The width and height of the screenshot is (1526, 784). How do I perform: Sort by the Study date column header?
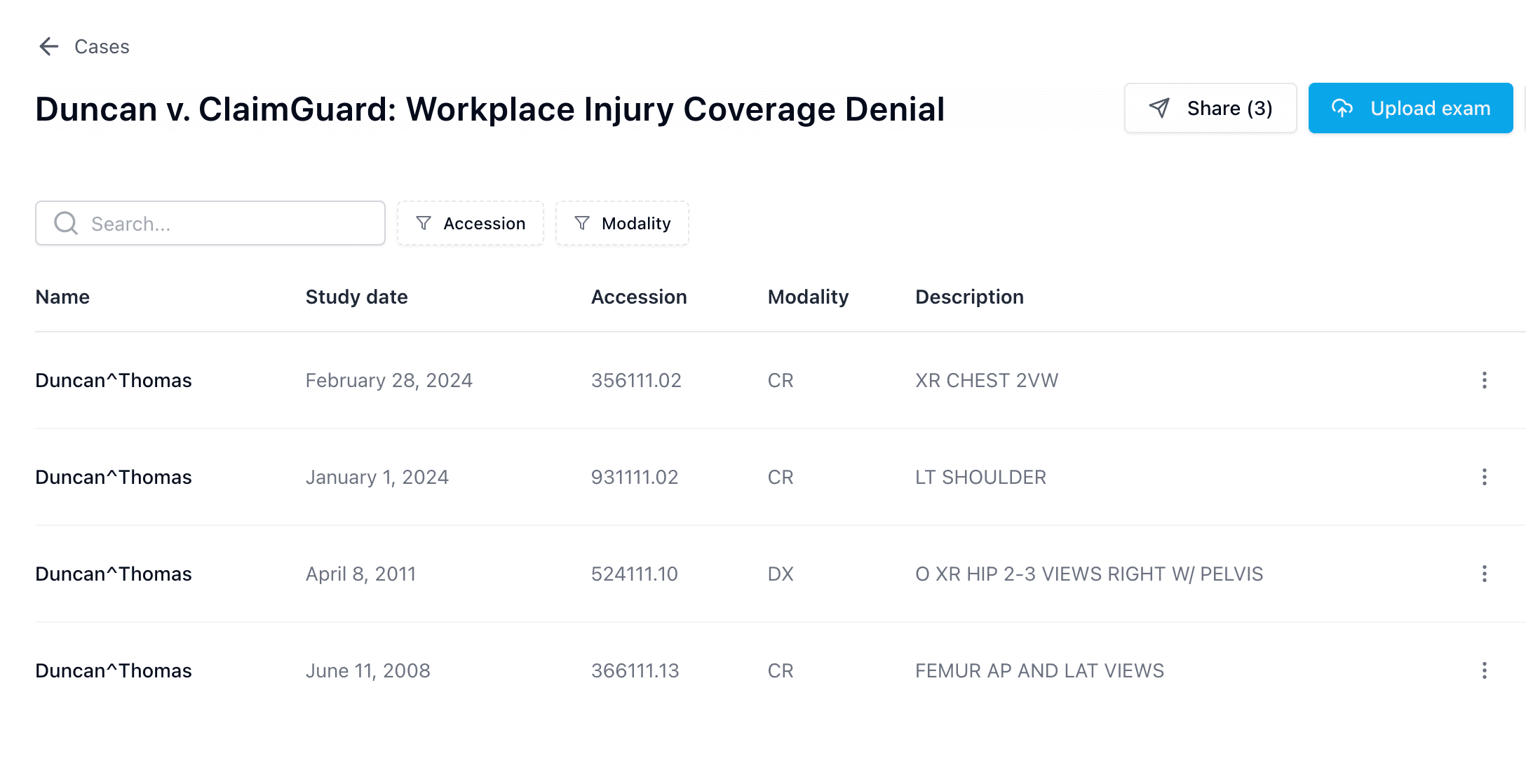coord(356,297)
